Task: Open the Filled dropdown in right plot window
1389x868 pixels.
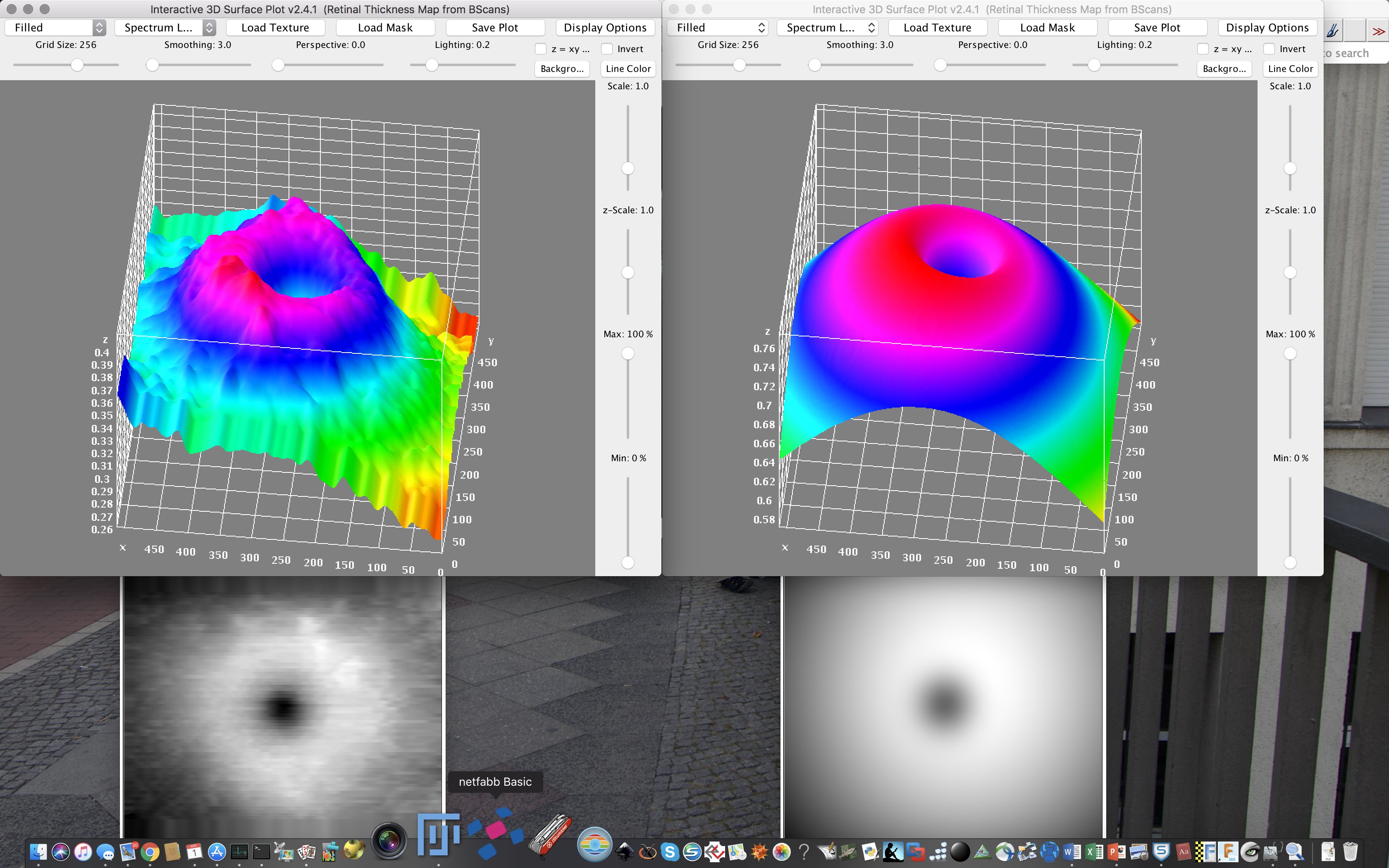Action: (x=718, y=28)
